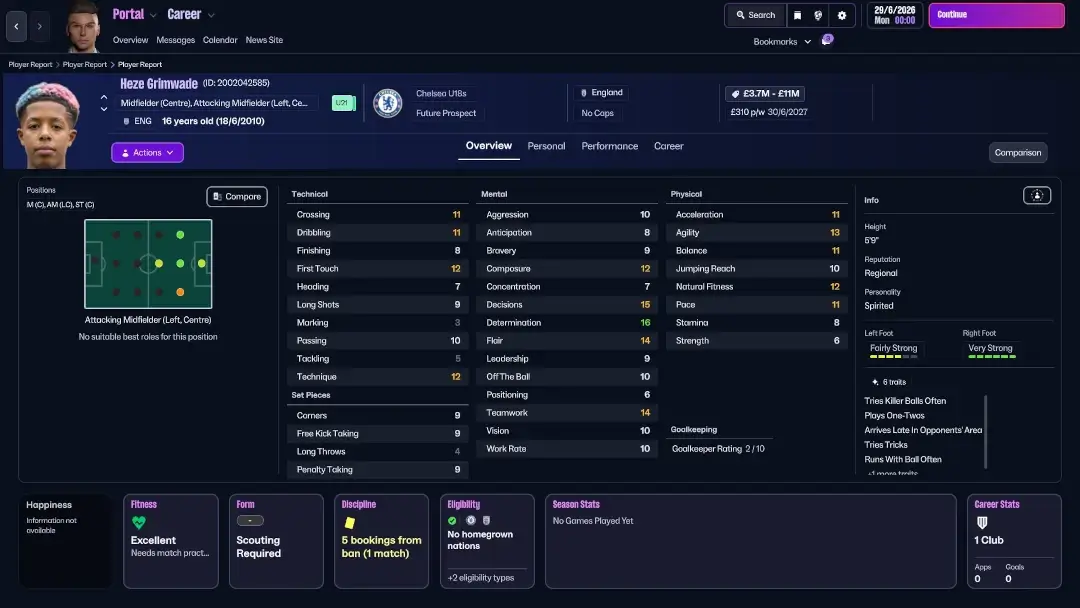This screenshot has width=1080, height=608.
Task: Select the orange position dot on pitch
Action: [x=180, y=292]
